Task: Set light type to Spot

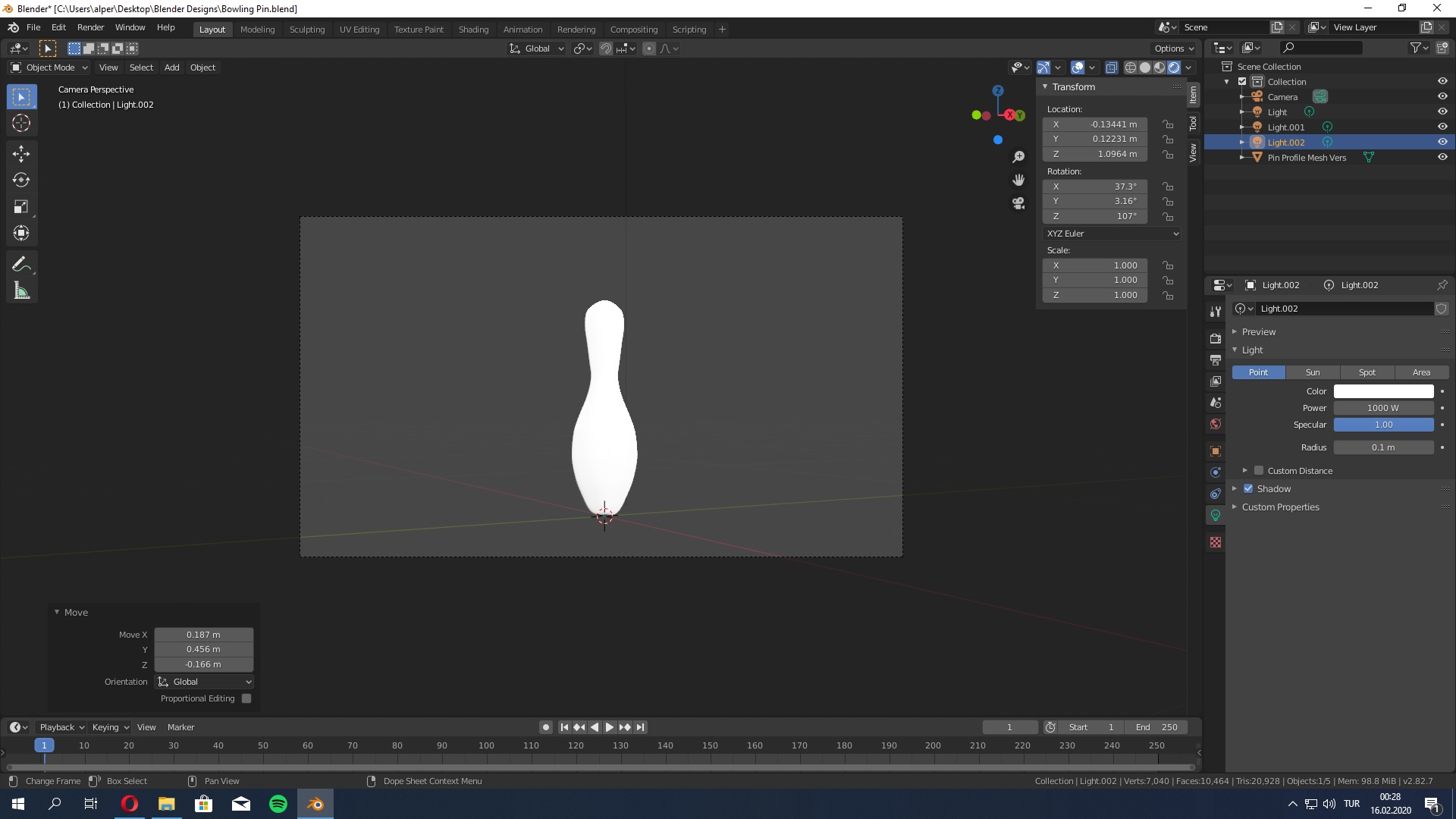Action: point(1367,372)
